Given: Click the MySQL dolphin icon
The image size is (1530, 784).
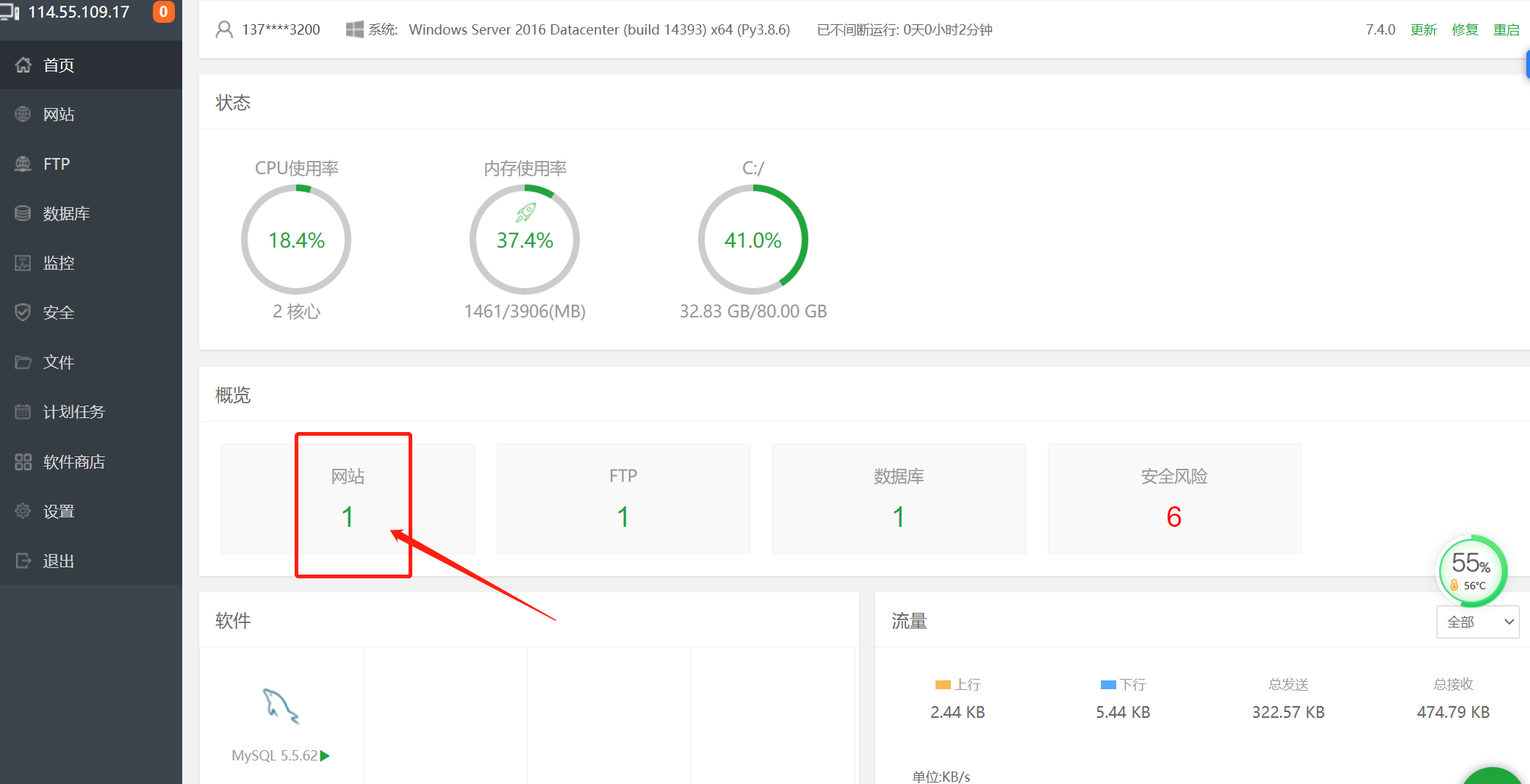Looking at the screenshot, I should [x=281, y=706].
